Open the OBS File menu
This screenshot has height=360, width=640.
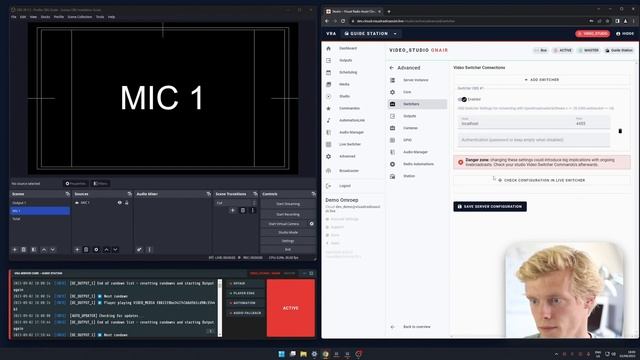pyautogui.click(x=13, y=17)
